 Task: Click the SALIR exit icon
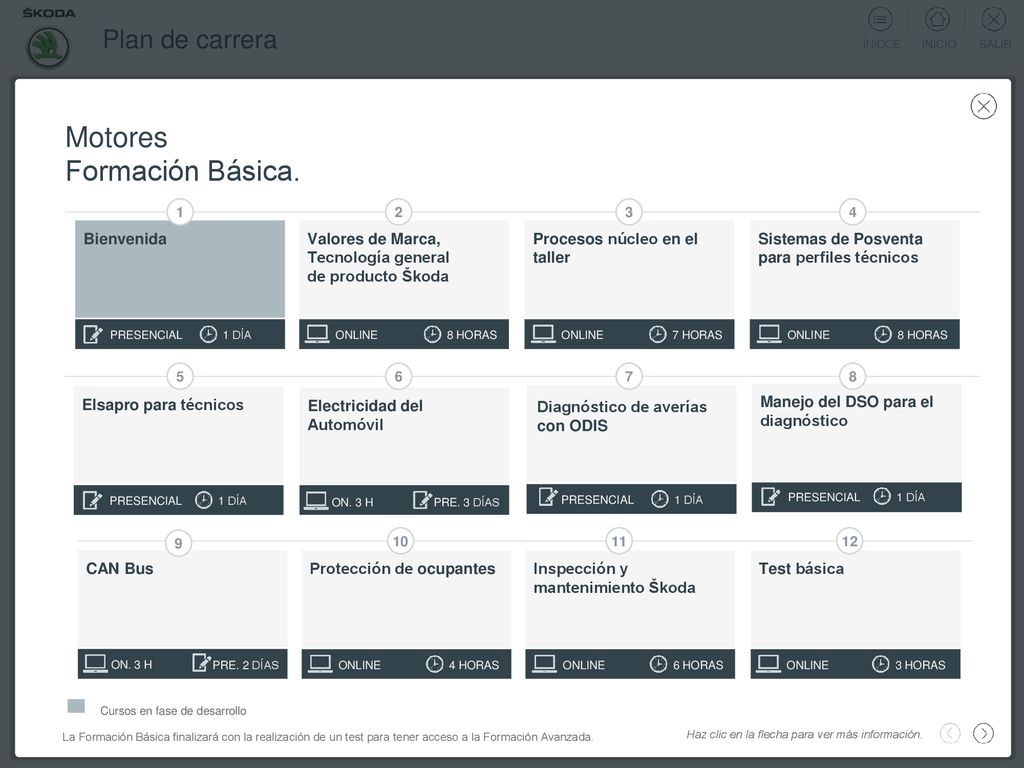tap(993, 19)
